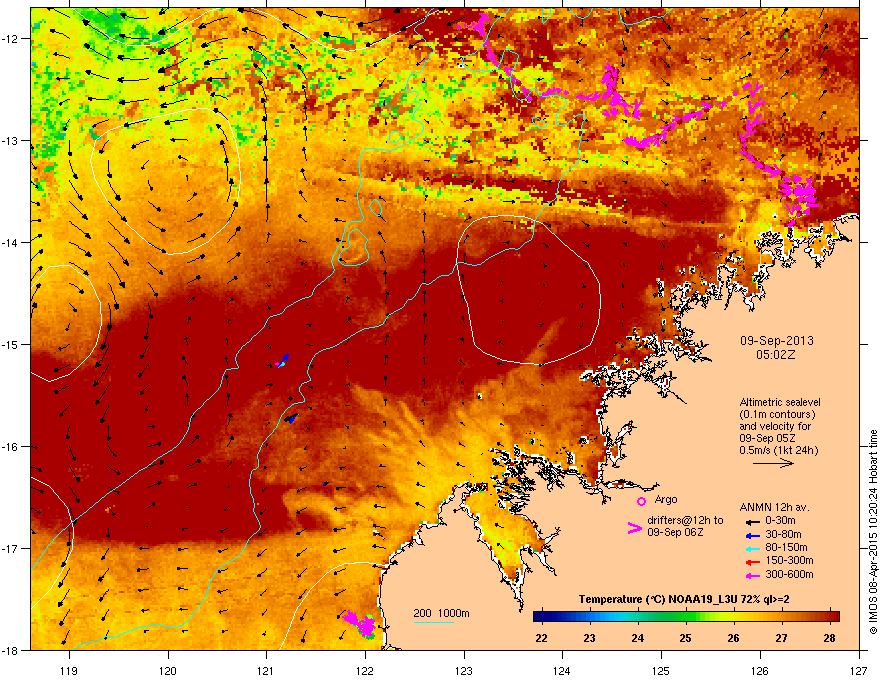880x680 pixels.
Task: Click the cyan isobath legend line
Action: coord(434,622)
